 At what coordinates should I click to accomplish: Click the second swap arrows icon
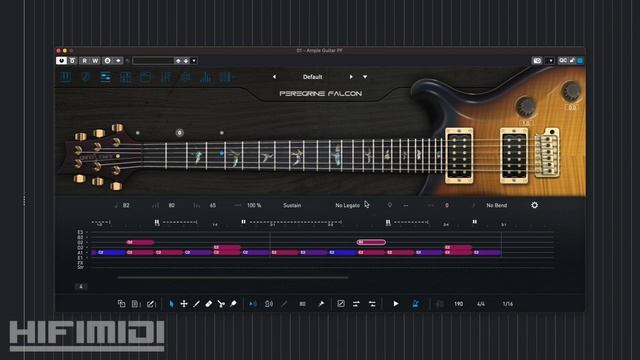click(372, 304)
